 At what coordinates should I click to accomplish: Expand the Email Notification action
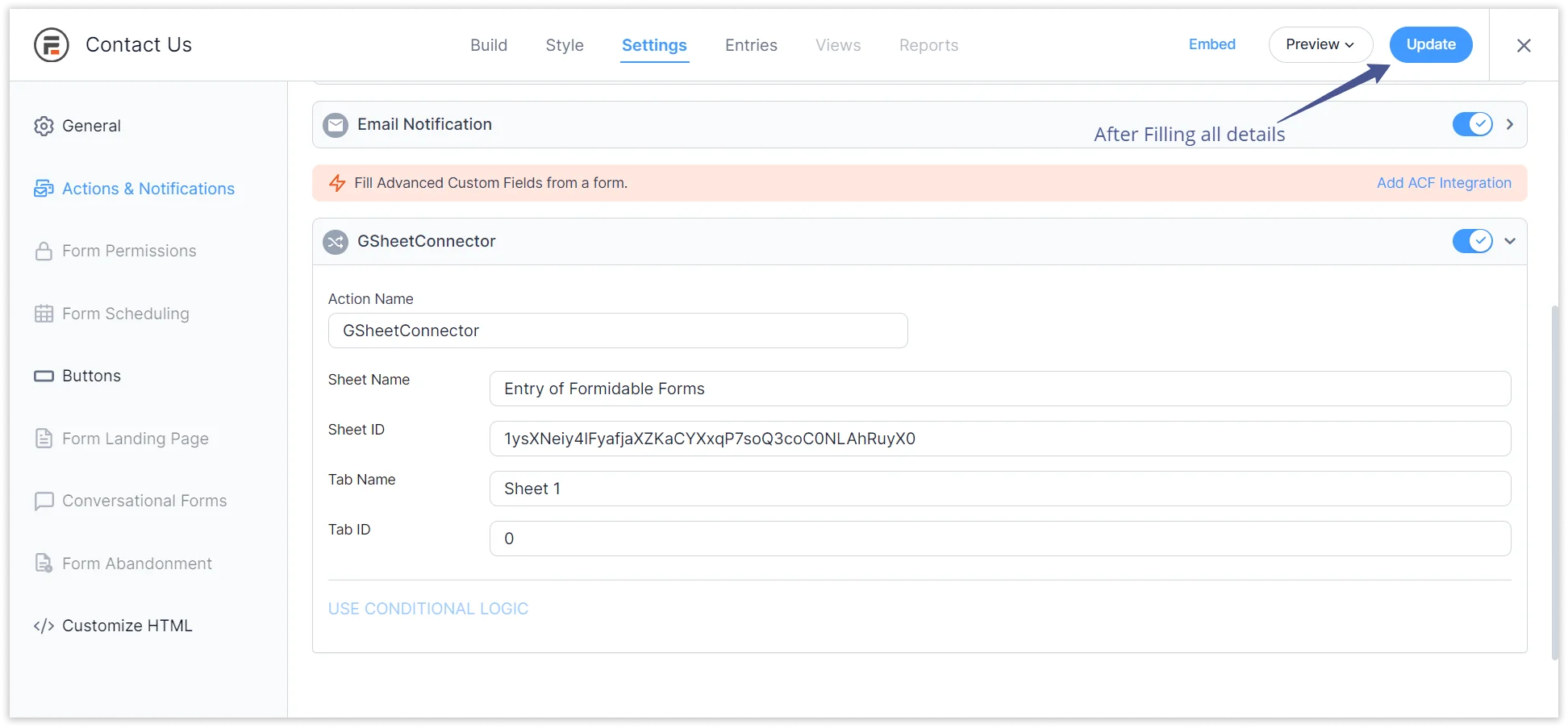[1510, 124]
